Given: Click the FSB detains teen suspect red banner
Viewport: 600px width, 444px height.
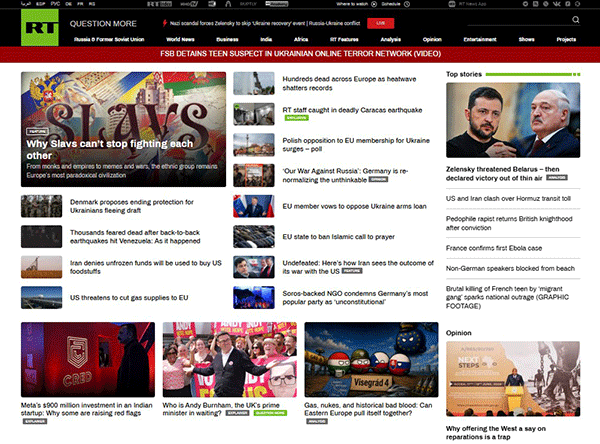Looking at the screenshot, I should pyautogui.click(x=300, y=54).
